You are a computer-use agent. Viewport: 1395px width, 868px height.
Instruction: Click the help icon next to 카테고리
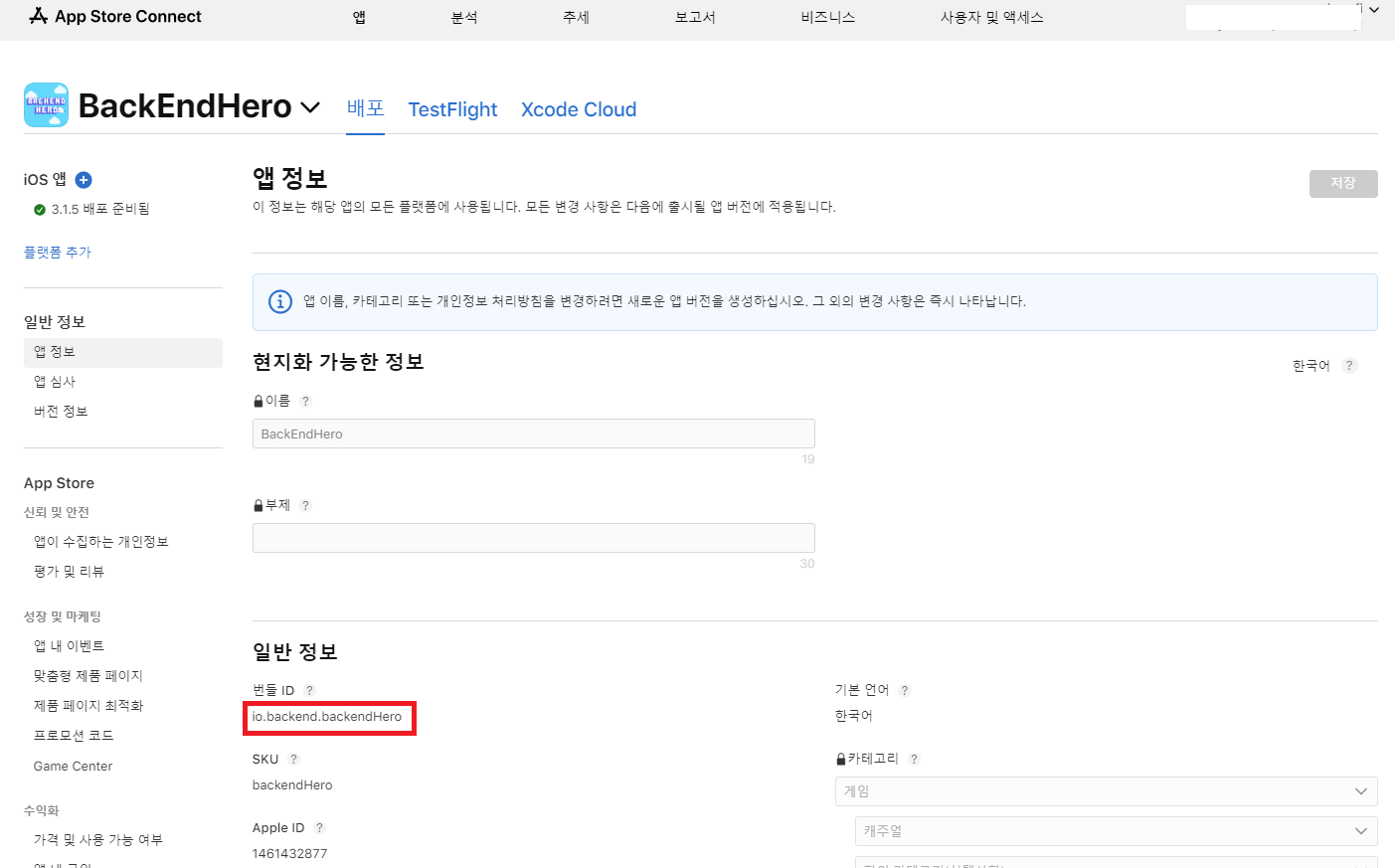914,760
